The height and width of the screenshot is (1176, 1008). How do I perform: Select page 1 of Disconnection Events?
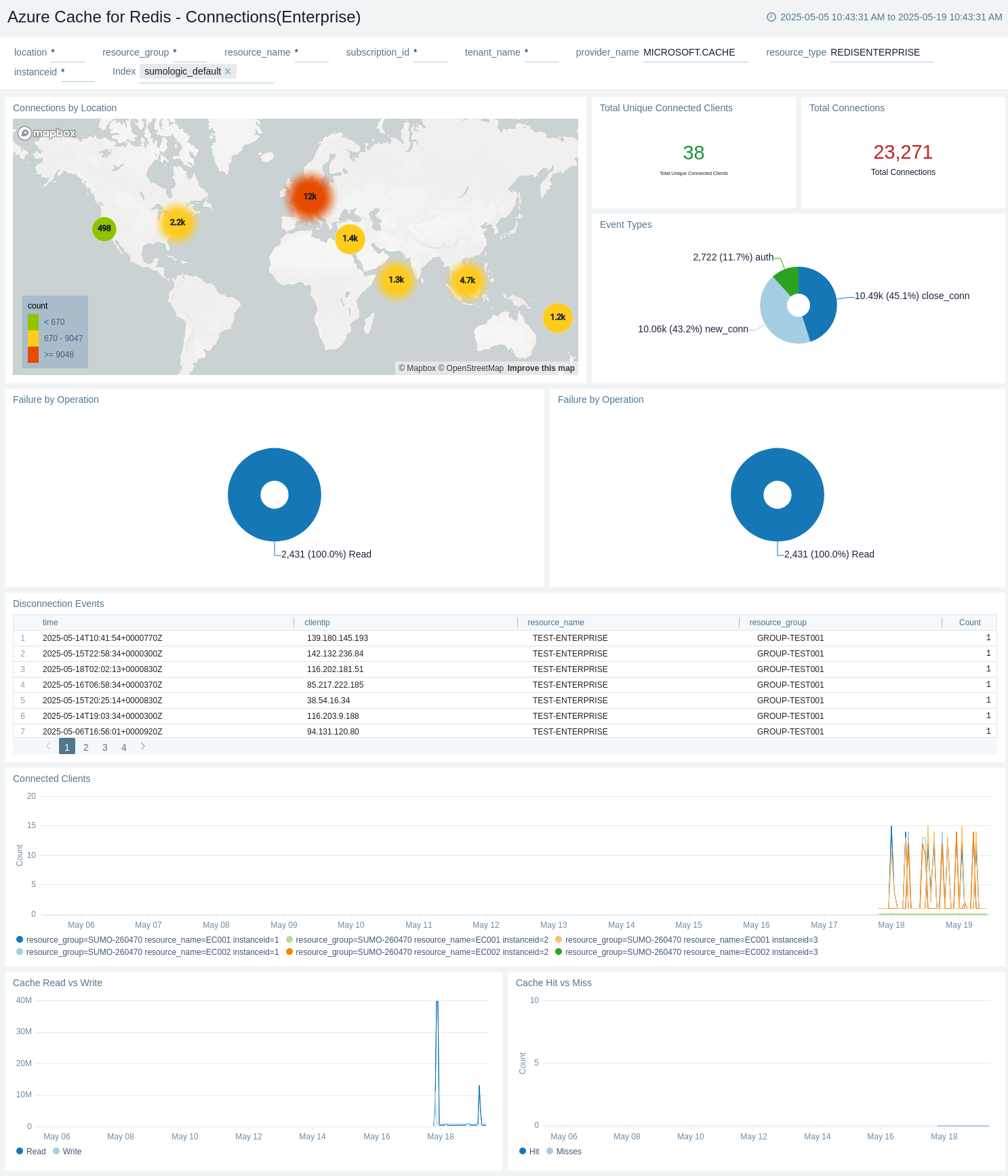click(67, 747)
